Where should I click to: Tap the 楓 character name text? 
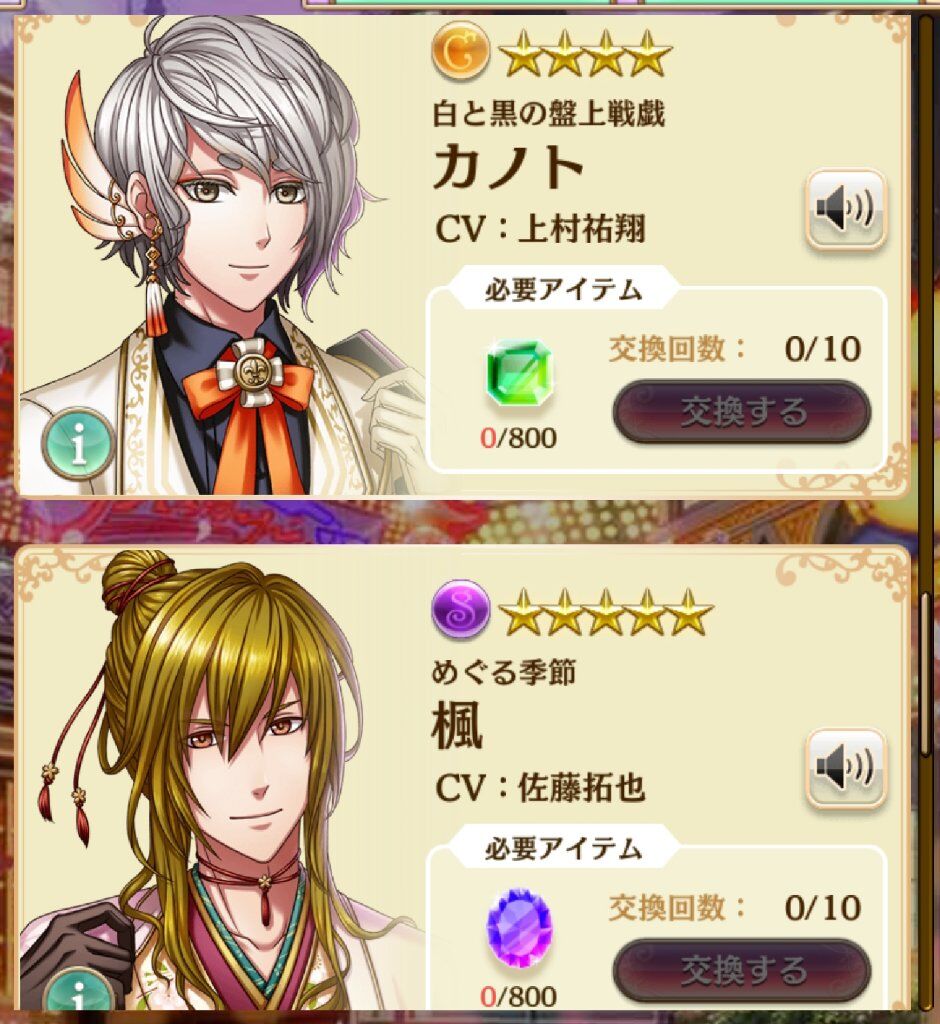point(457,724)
